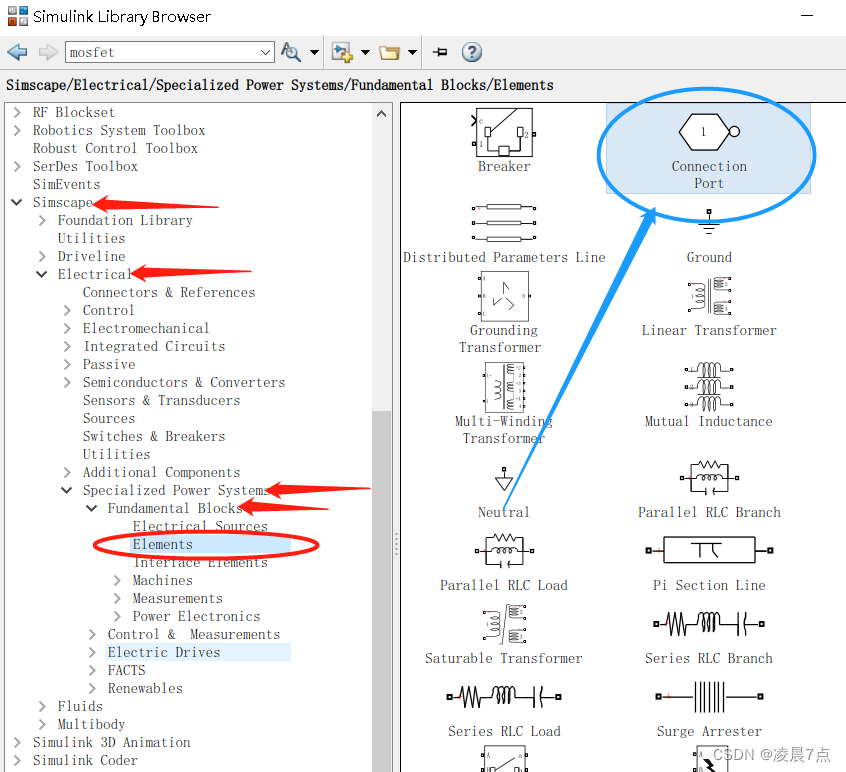Select the Breaker block icon
Screen dimensions: 846x772
point(504,133)
